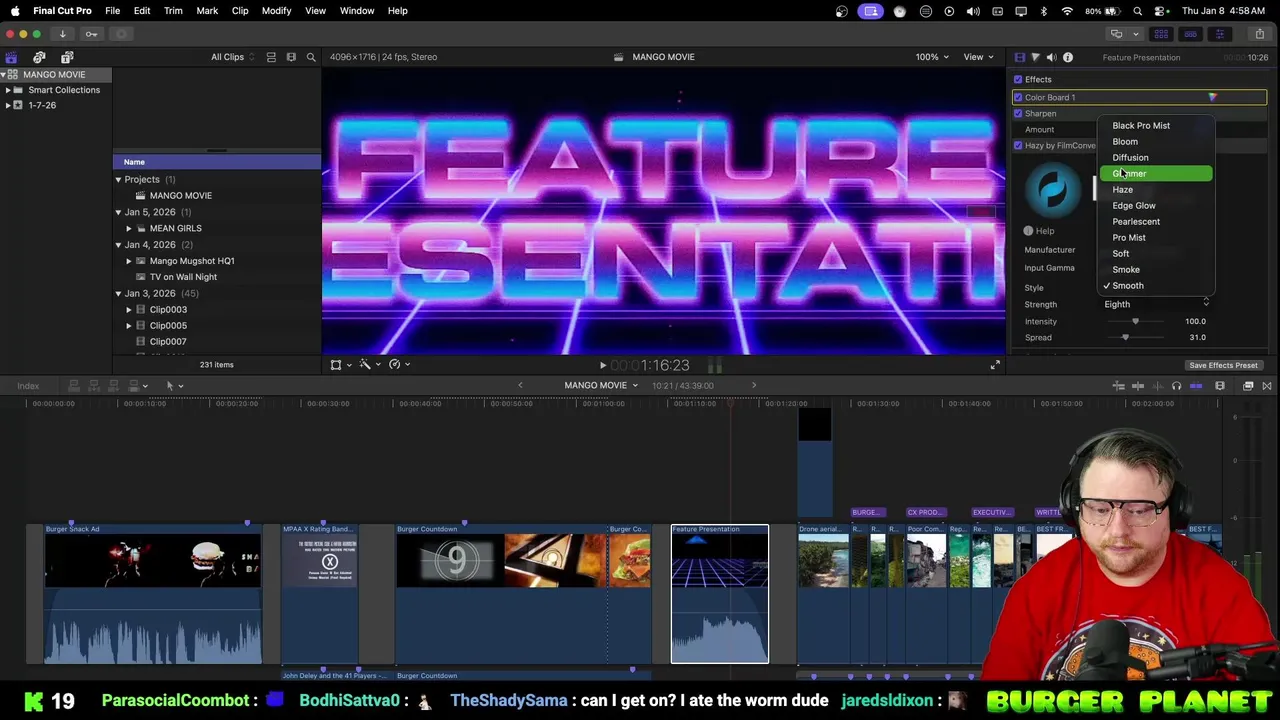Image resolution: width=1280 pixels, height=720 pixels.
Task: Open the Strength Eighth dropdown
Action: (x=1156, y=304)
